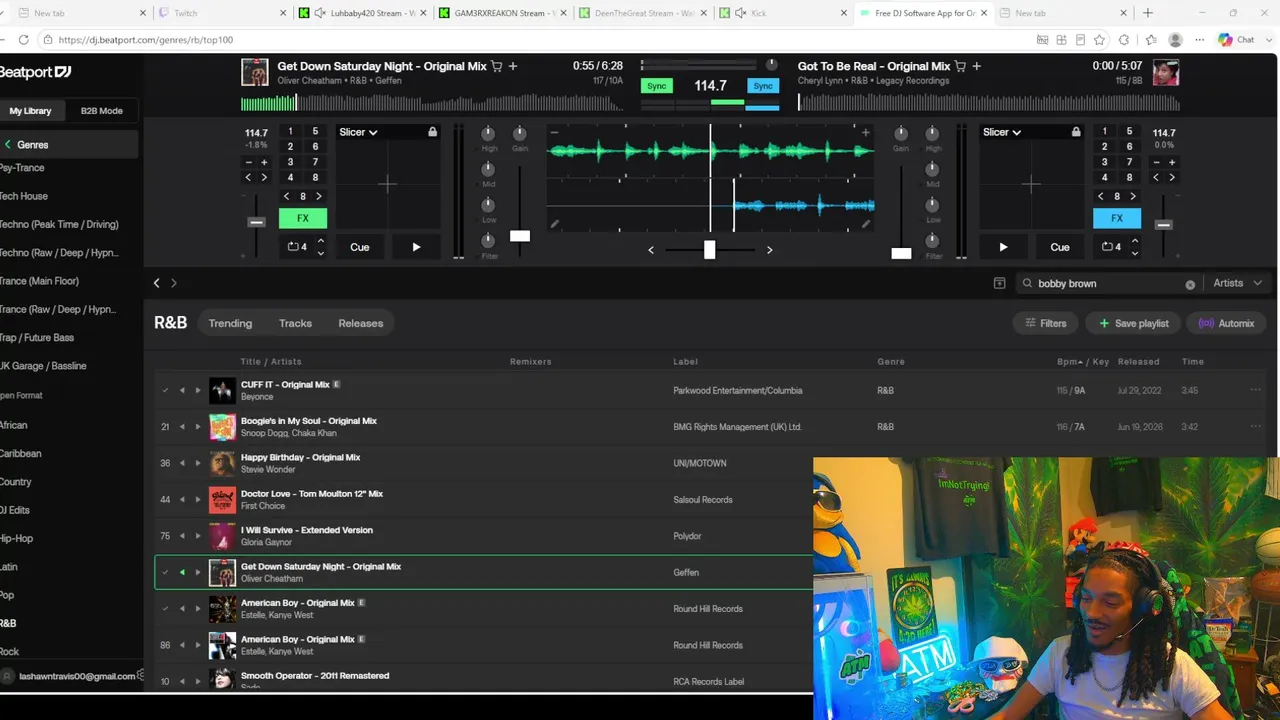Click left deck beat jump forward arrow

(x=319, y=196)
